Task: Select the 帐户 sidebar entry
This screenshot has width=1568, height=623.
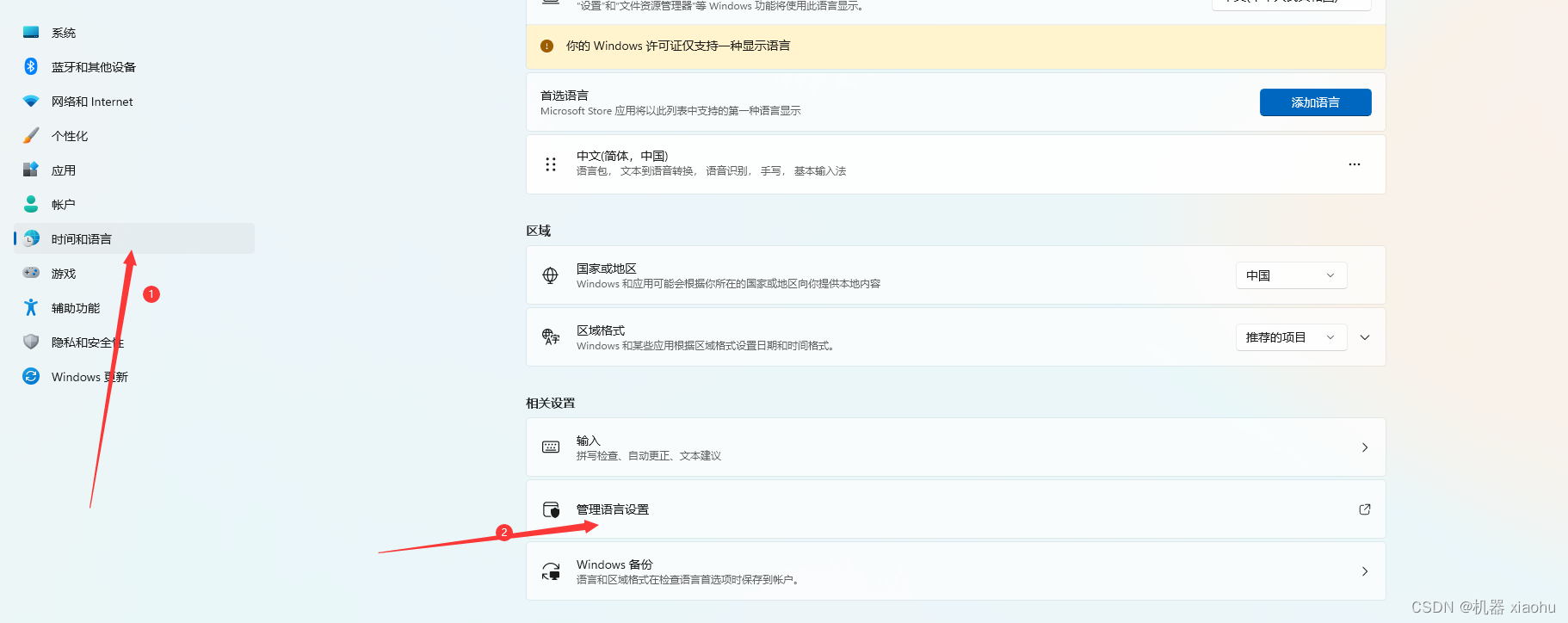Action: [134, 204]
